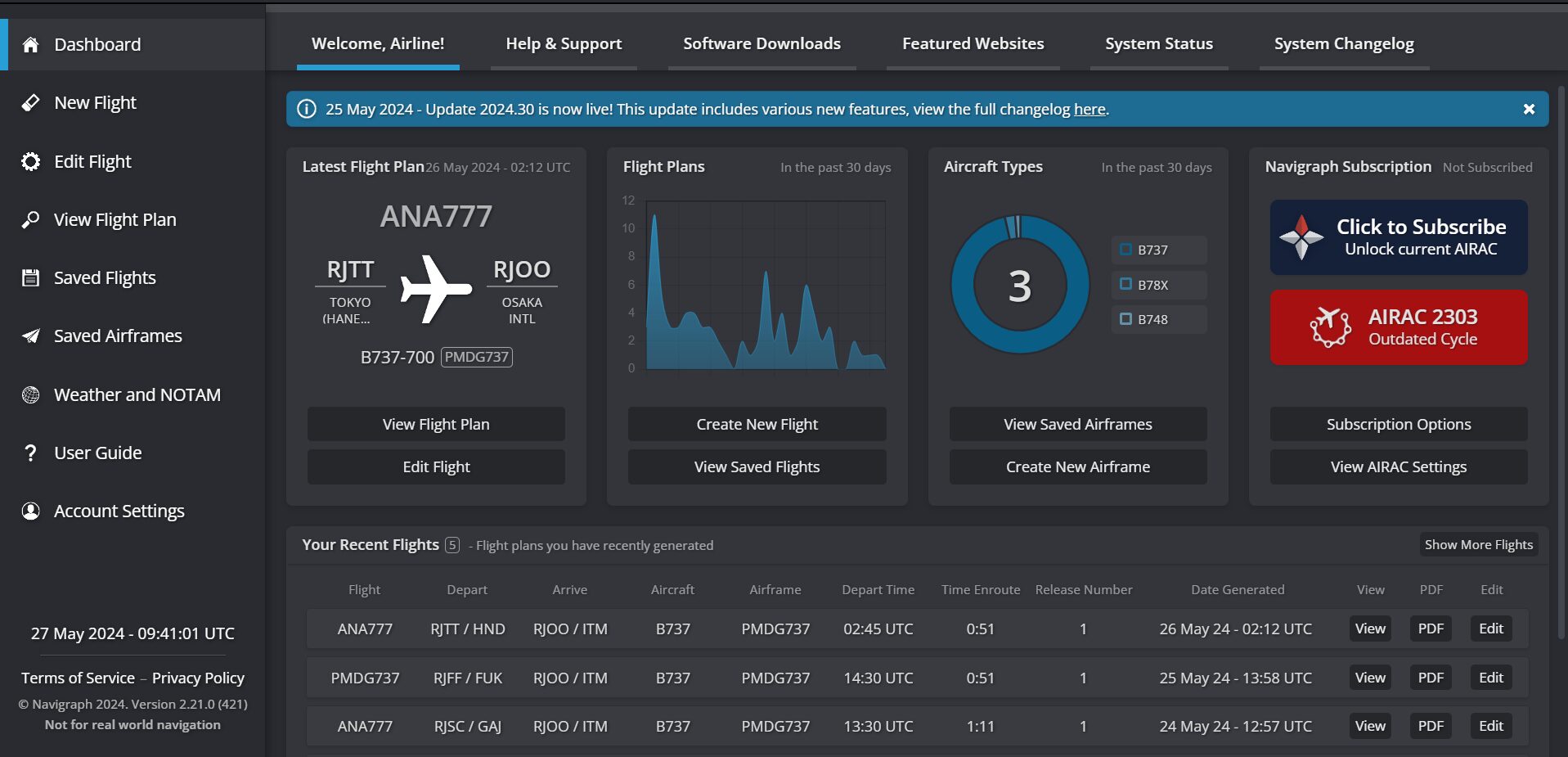Click the Saved Airframes plane icon
1568x757 pixels.
click(30, 336)
